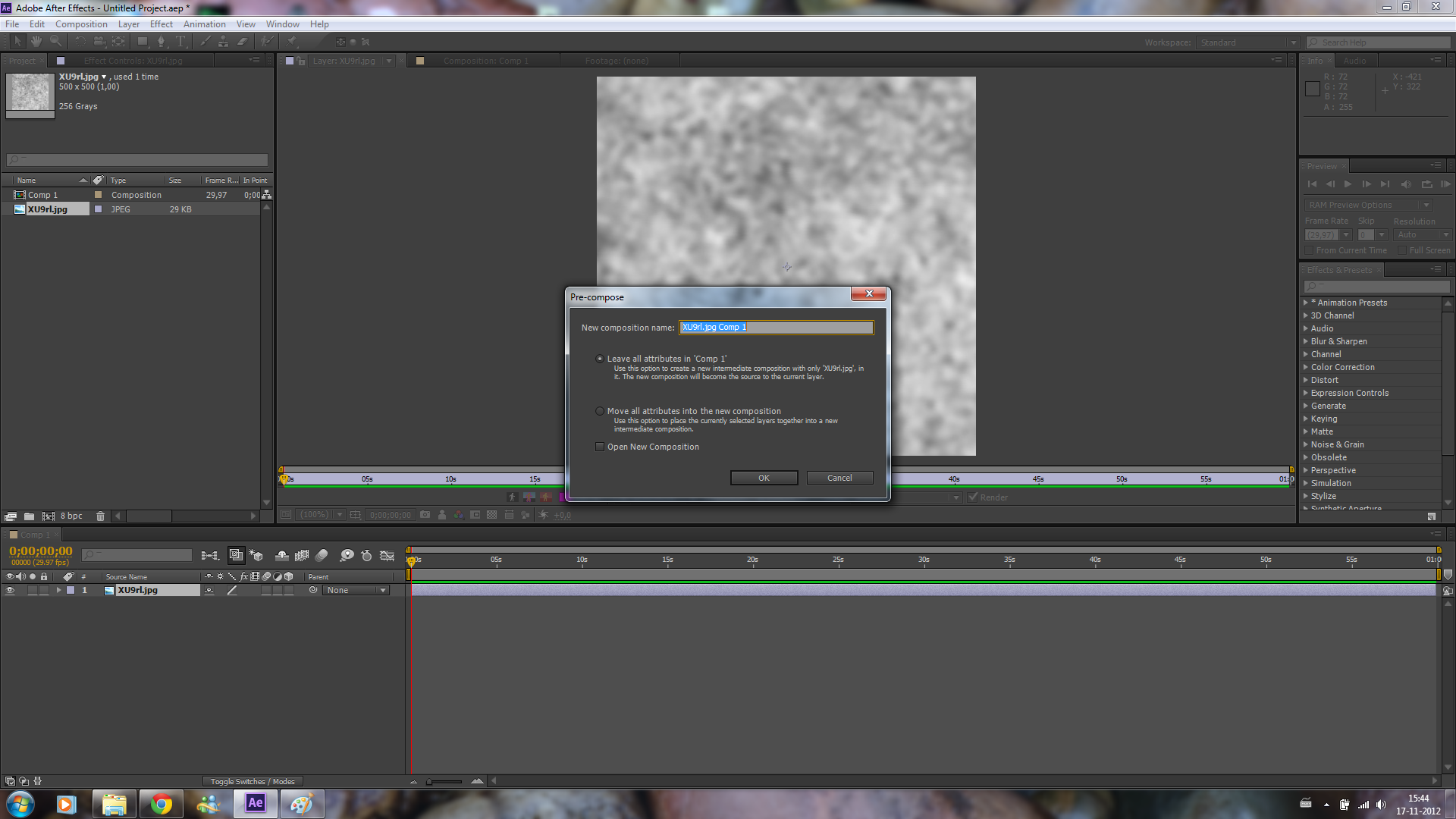Expand Color Correction effects category
This screenshot has height=819, width=1456.
(1306, 367)
